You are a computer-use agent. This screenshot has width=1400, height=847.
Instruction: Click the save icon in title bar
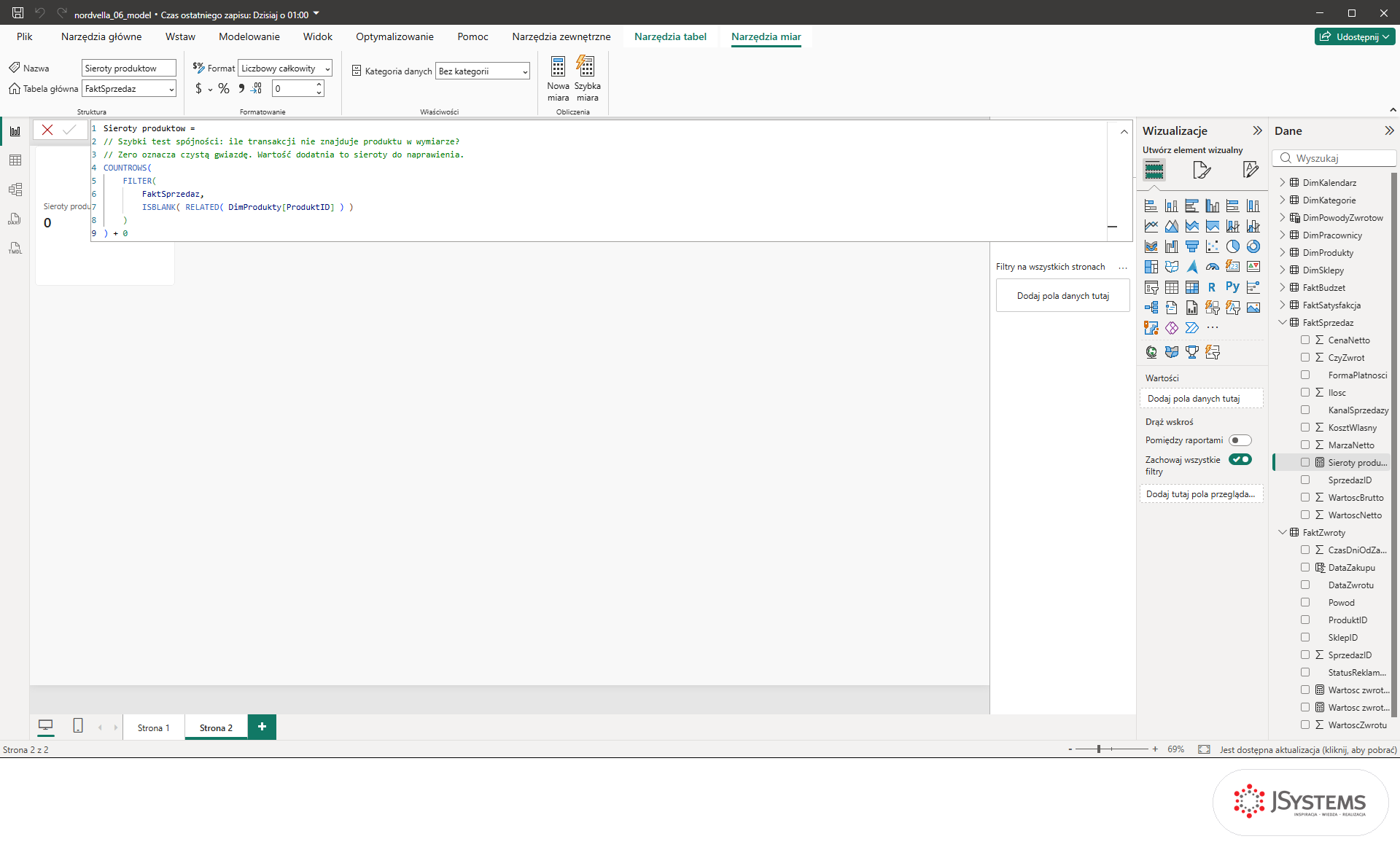click(x=17, y=13)
